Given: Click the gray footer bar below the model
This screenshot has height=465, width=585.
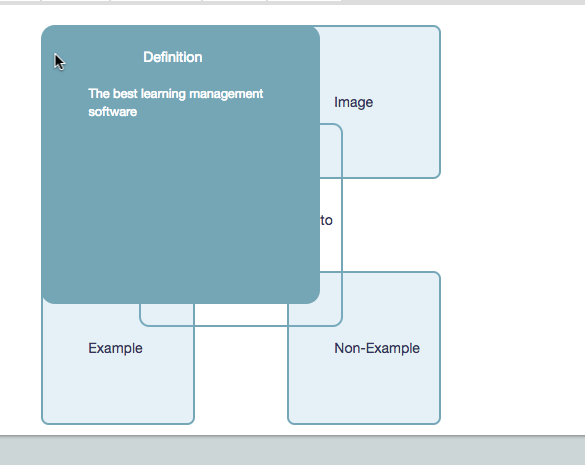Looking at the screenshot, I should 292,450.
